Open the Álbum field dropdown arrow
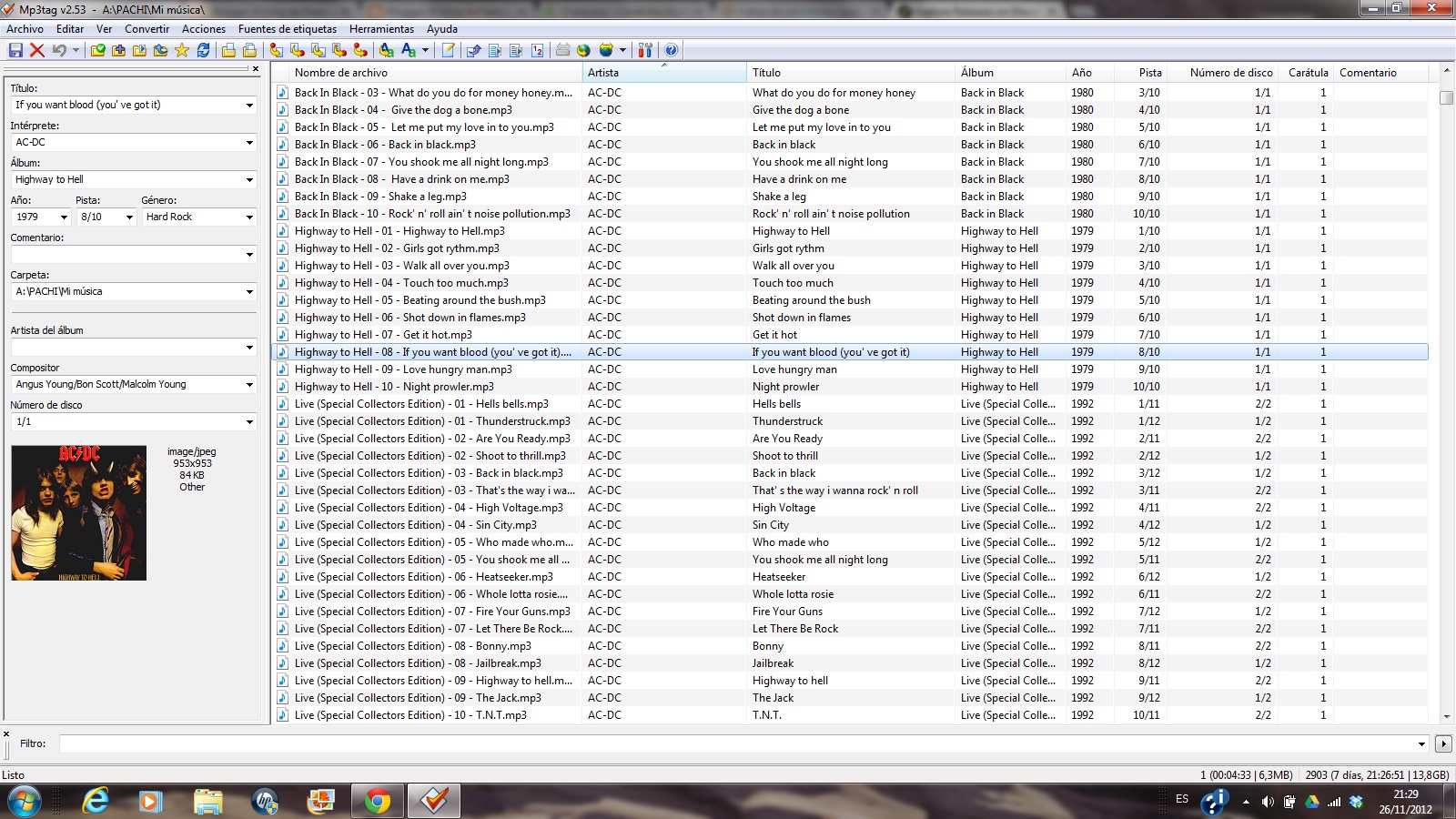This screenshot has width=1456, height=819. click(249, 180)
